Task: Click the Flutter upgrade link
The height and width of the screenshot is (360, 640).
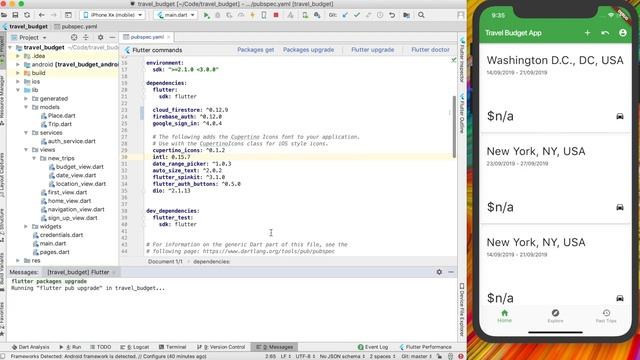Action: click(x=373, y=50)
